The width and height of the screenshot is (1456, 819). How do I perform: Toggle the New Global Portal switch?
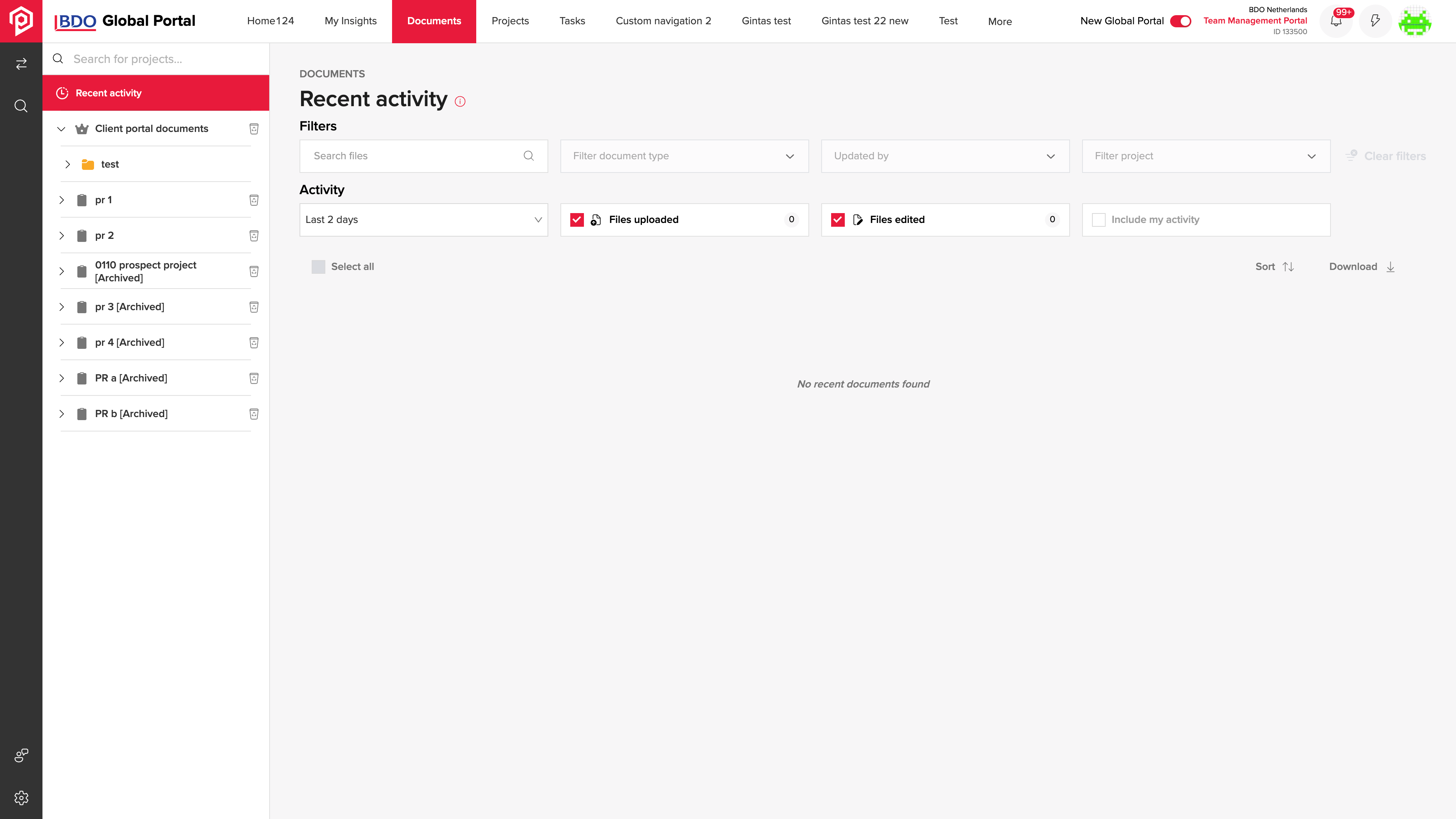click(1180, 21)
